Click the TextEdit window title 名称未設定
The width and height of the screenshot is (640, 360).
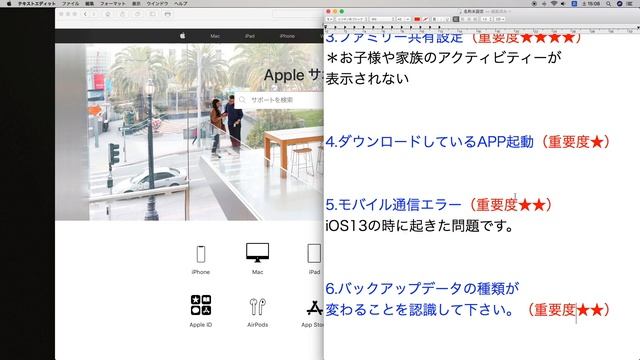coord(473,11)
